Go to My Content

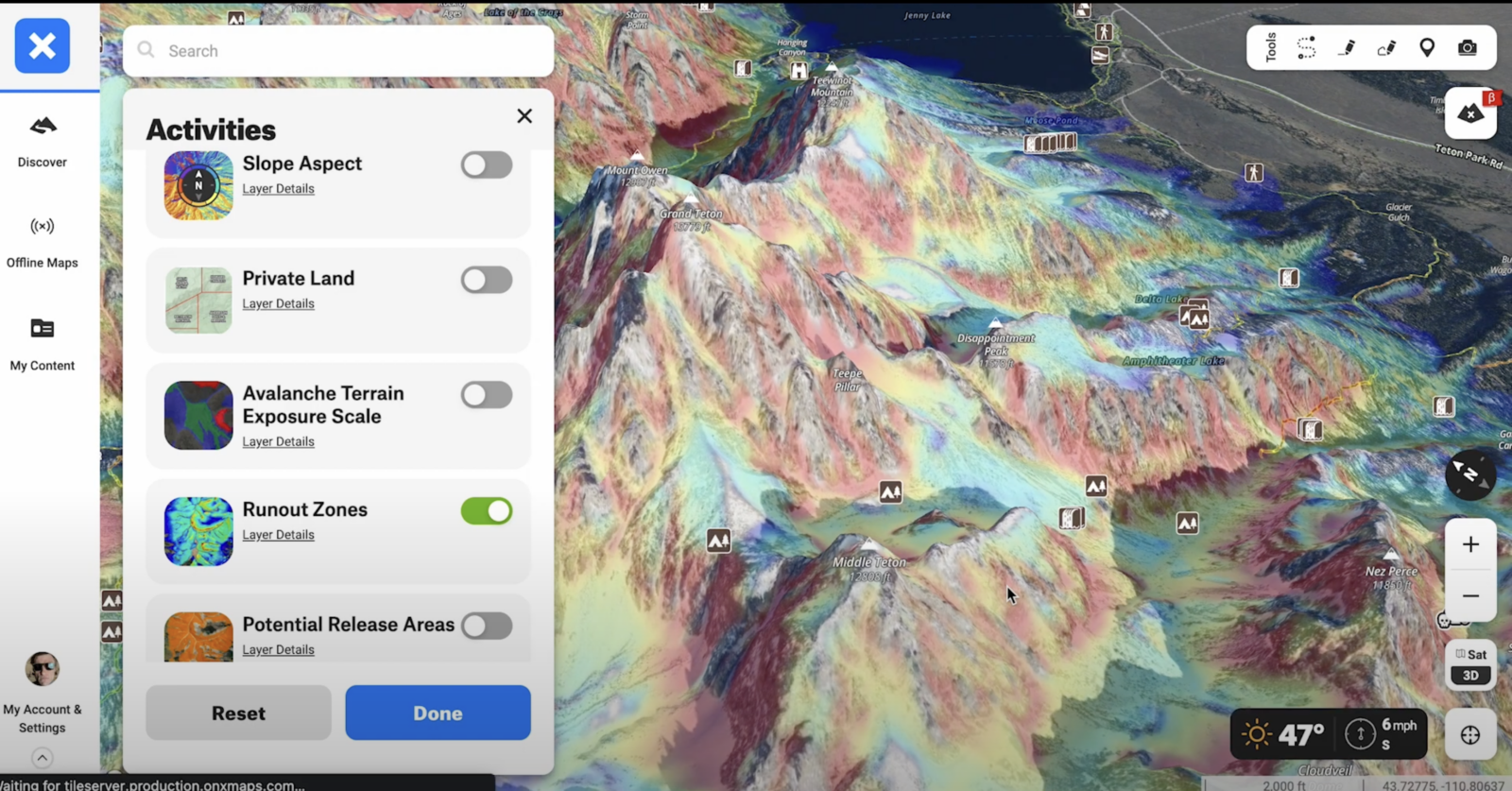[x=43, y=344]
